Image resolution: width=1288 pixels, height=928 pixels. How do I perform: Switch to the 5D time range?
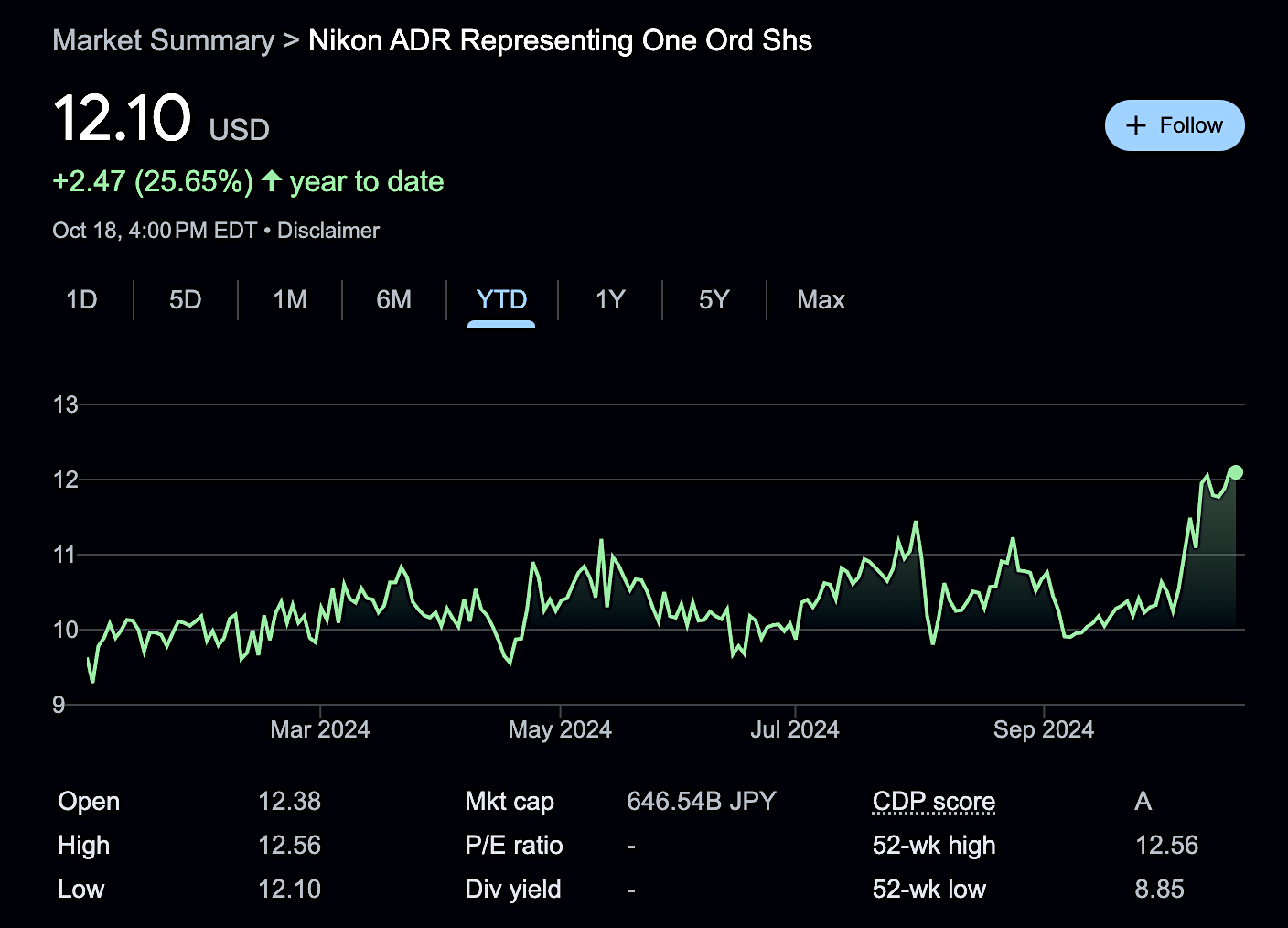[x=185, y=300]
